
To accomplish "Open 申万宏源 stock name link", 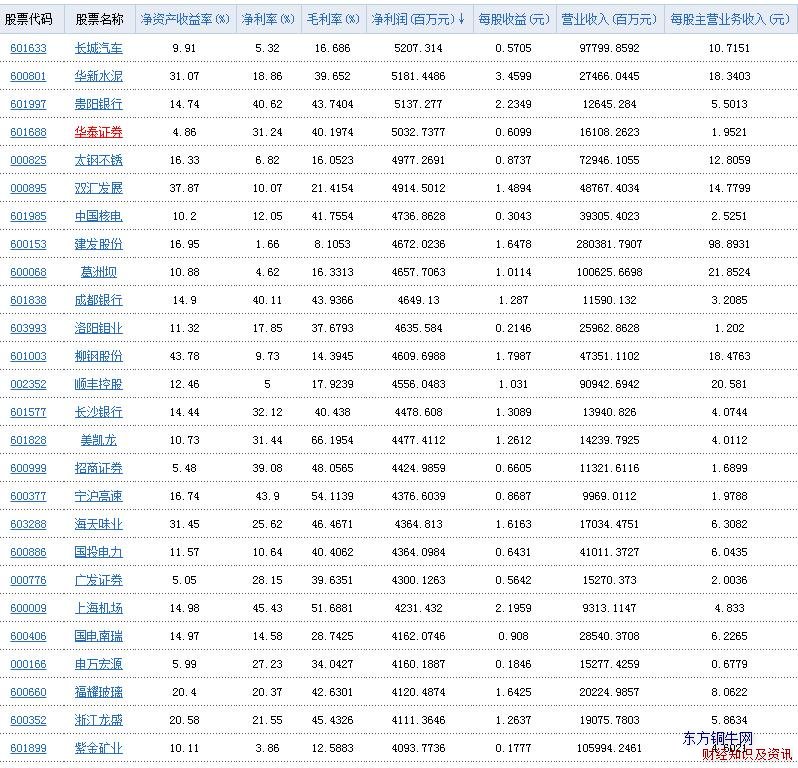I will tap(99, 664).
